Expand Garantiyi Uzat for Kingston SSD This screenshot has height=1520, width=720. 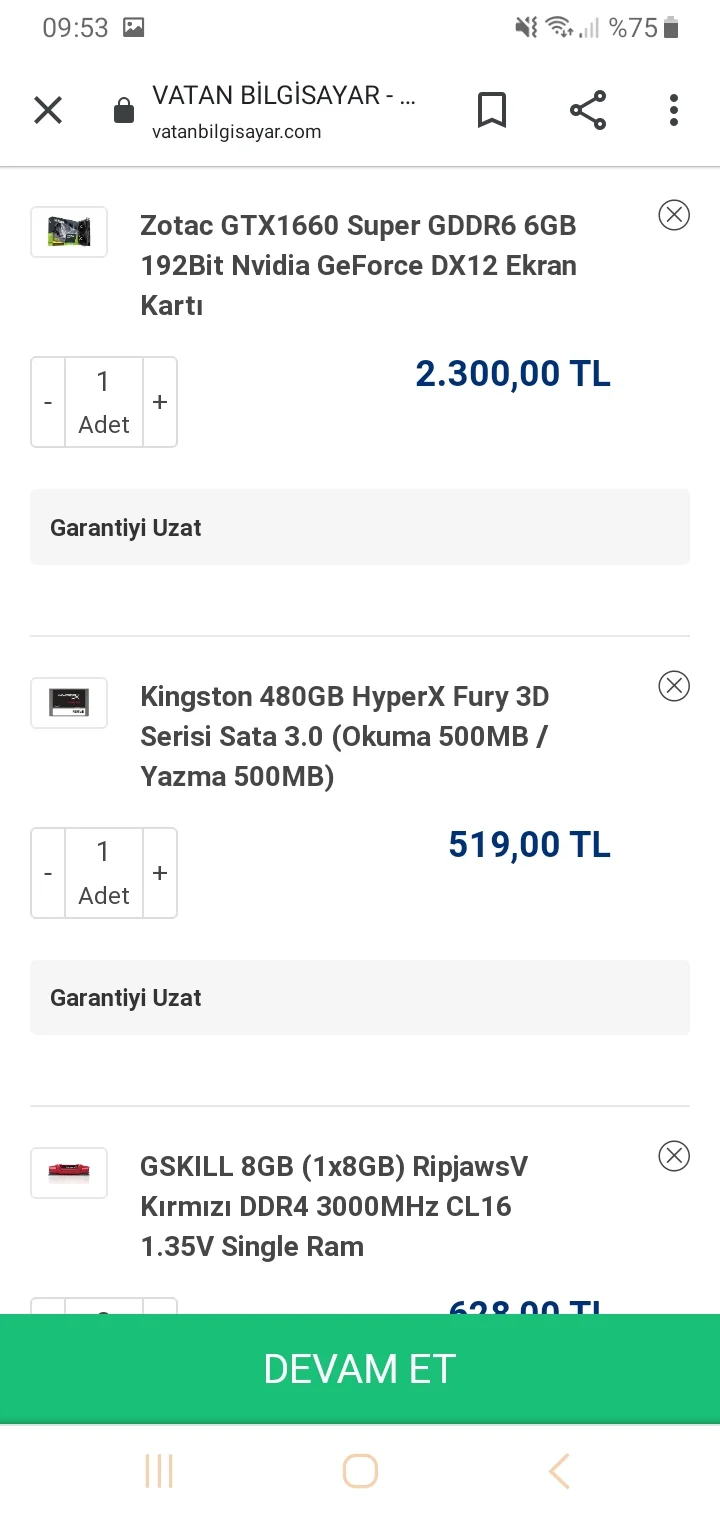point(360,998)
